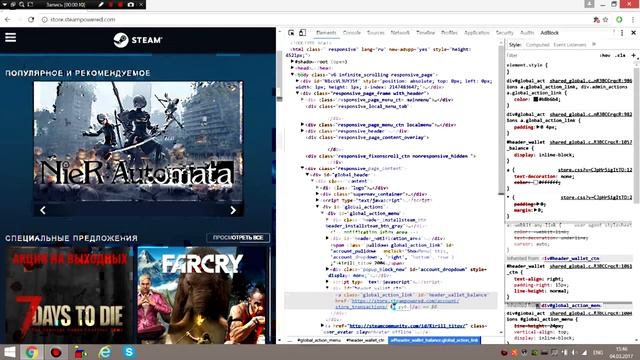Image resolution: width=640 pixels, height=360 pixels.
Task: Add a new style rule with plus icon
Action: point(633,55)
